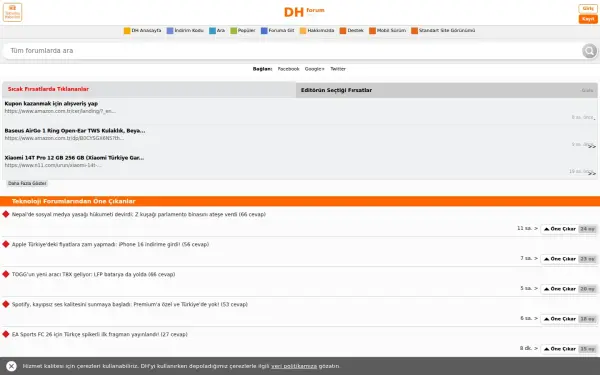The image size is (600, 375).
Task: Click the Giriş login button
Action: (x=588, y=8)
